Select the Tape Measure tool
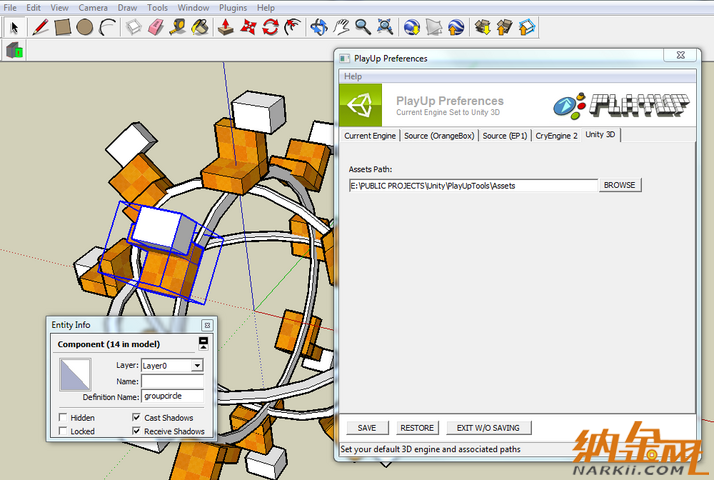 [x=178, y=27]
